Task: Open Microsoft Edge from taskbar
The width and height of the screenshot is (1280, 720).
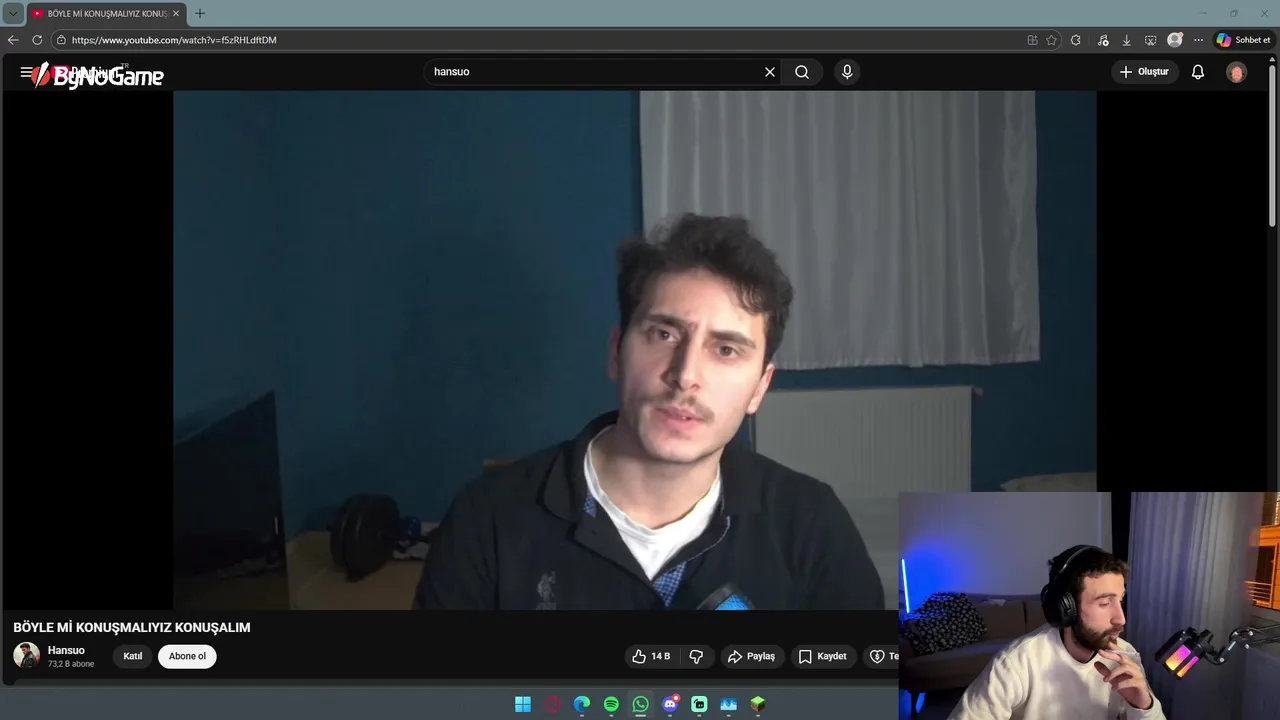Action: click(582, 704)
